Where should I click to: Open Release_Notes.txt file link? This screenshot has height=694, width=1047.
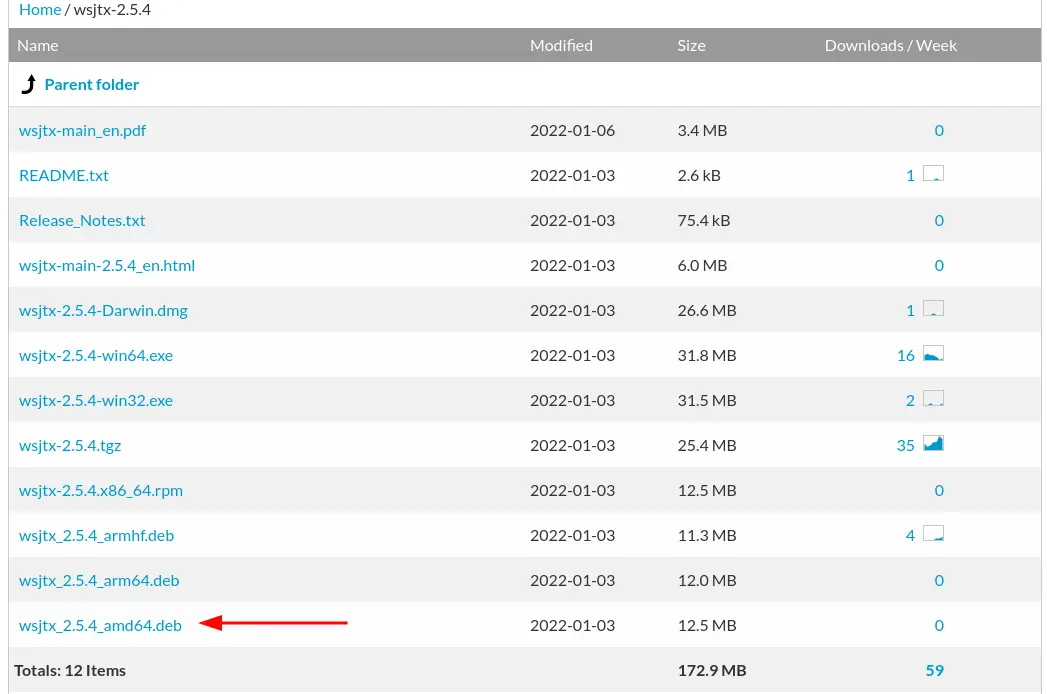click(x=82, y=220)
